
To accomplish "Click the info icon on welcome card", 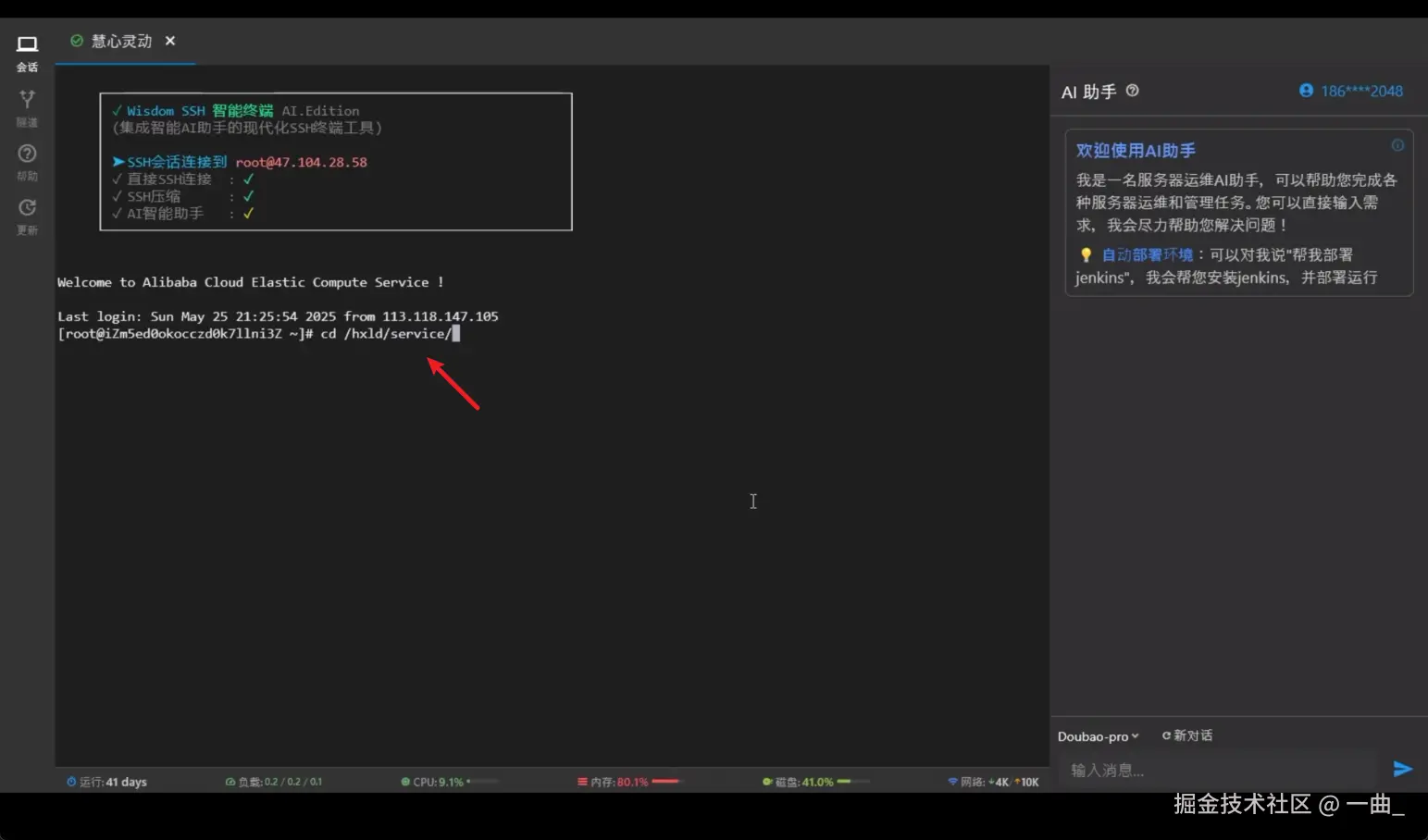I will [x=1397, y=145].
